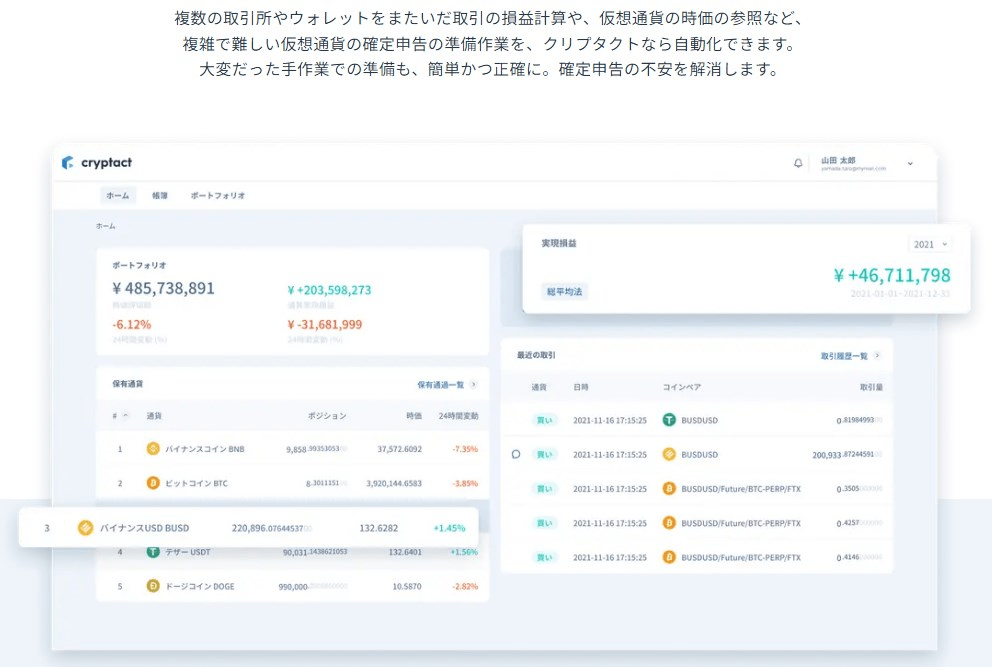
Task: Click the 24時間変動 column header
Action: [x=458, y=416]
